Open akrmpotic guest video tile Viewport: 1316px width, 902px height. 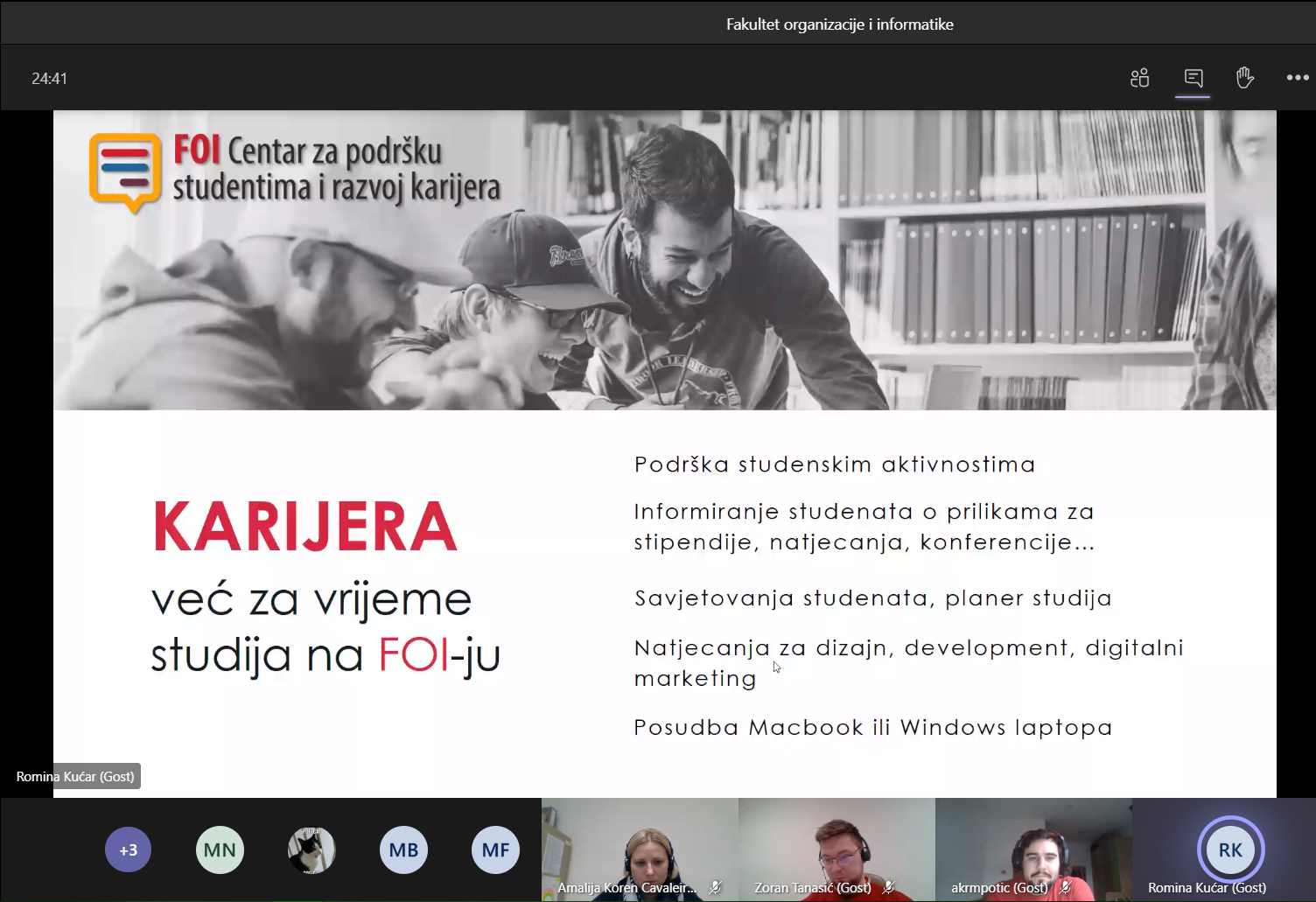[x=1033, y=850]
